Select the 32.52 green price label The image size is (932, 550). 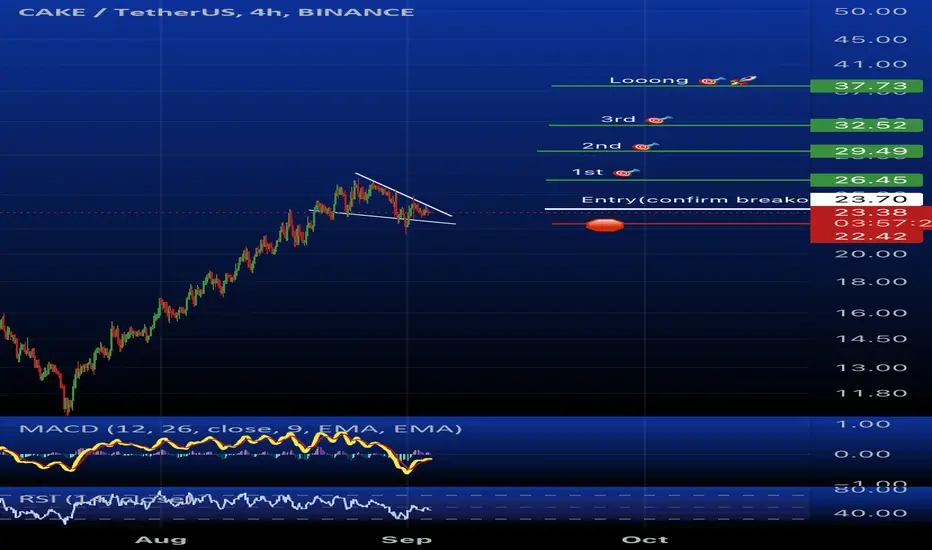(x=867, y=125)
